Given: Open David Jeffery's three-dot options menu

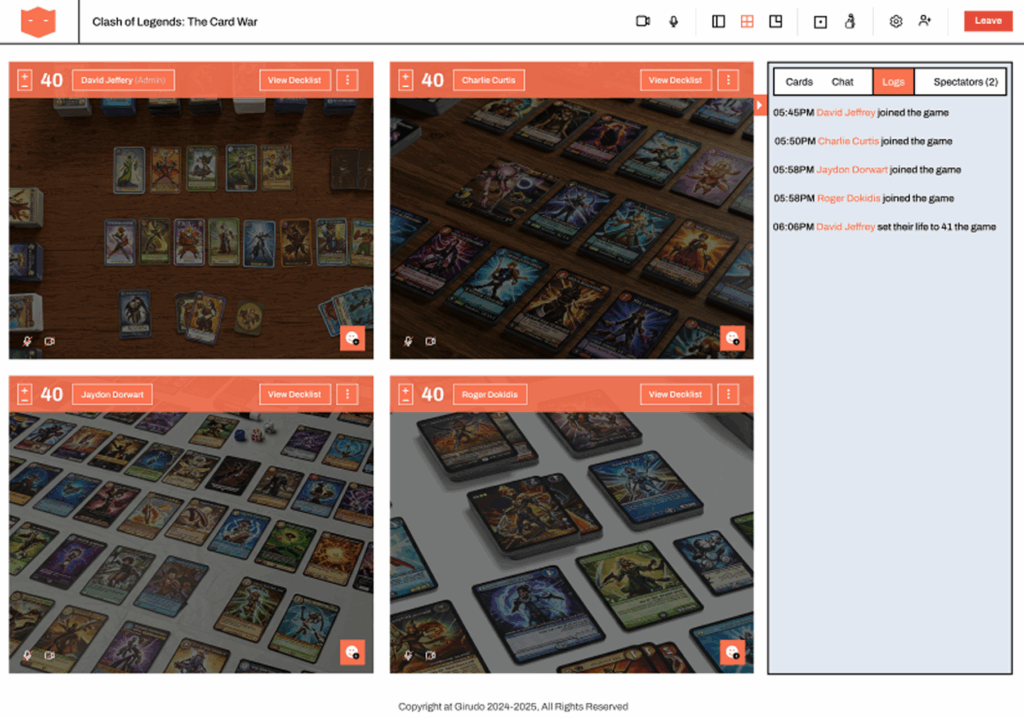Looking at the screenshot, I should click(347, 80).
